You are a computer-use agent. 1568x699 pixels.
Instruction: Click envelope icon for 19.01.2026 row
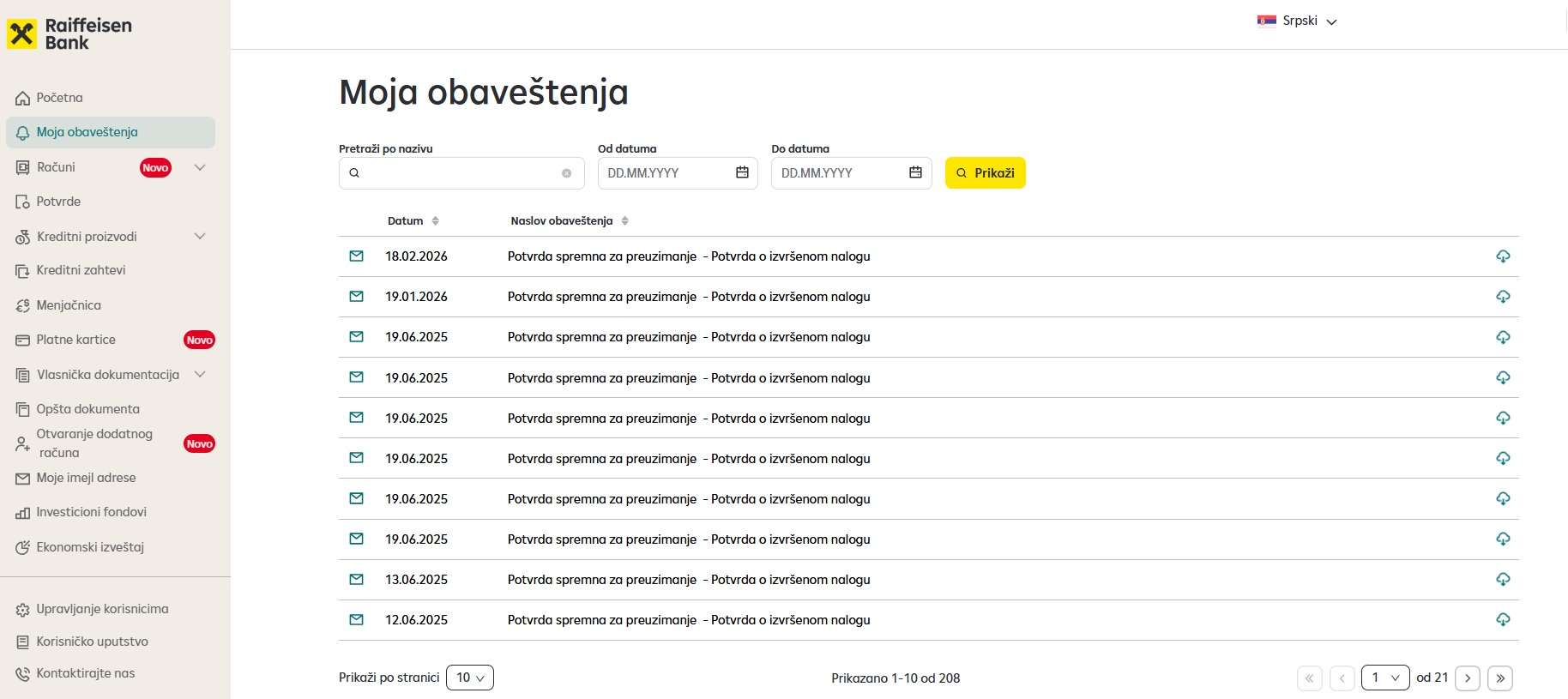pyautogui.click(x=357, y=296)
